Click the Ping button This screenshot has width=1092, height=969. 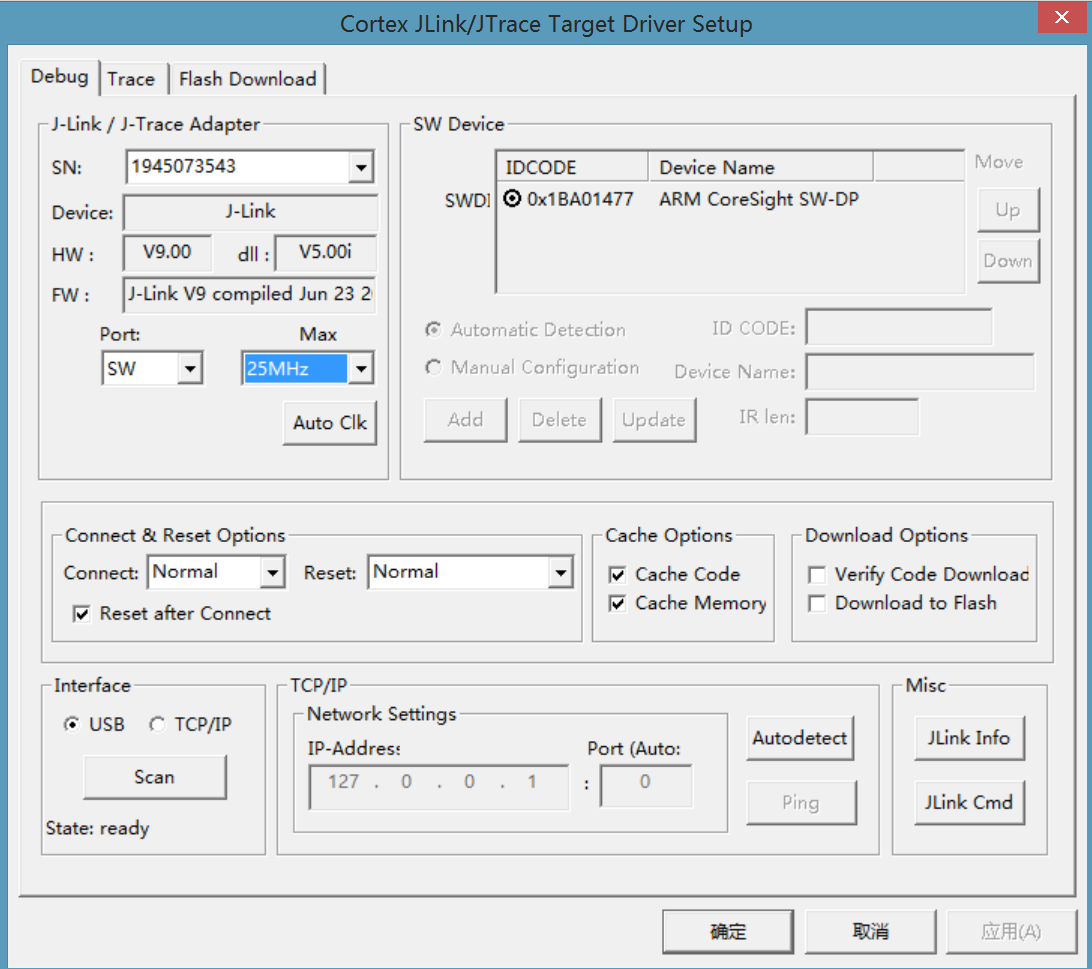tap(801, 803)
